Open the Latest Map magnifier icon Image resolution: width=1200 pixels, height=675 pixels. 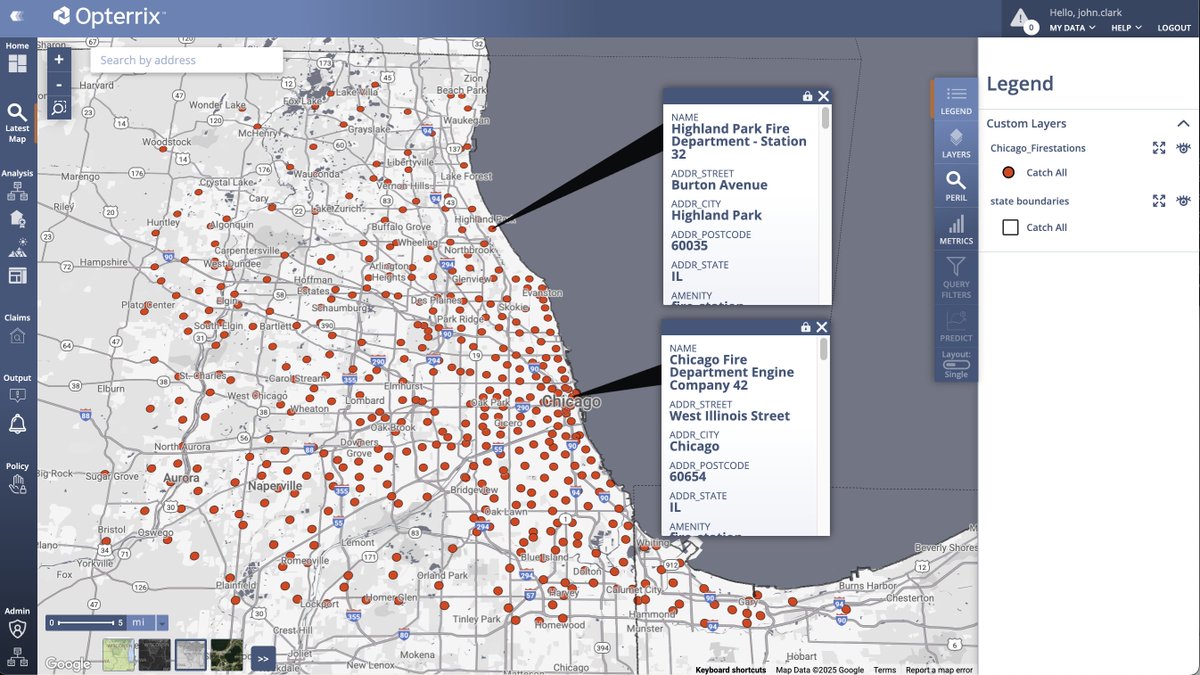click(17, 112)
